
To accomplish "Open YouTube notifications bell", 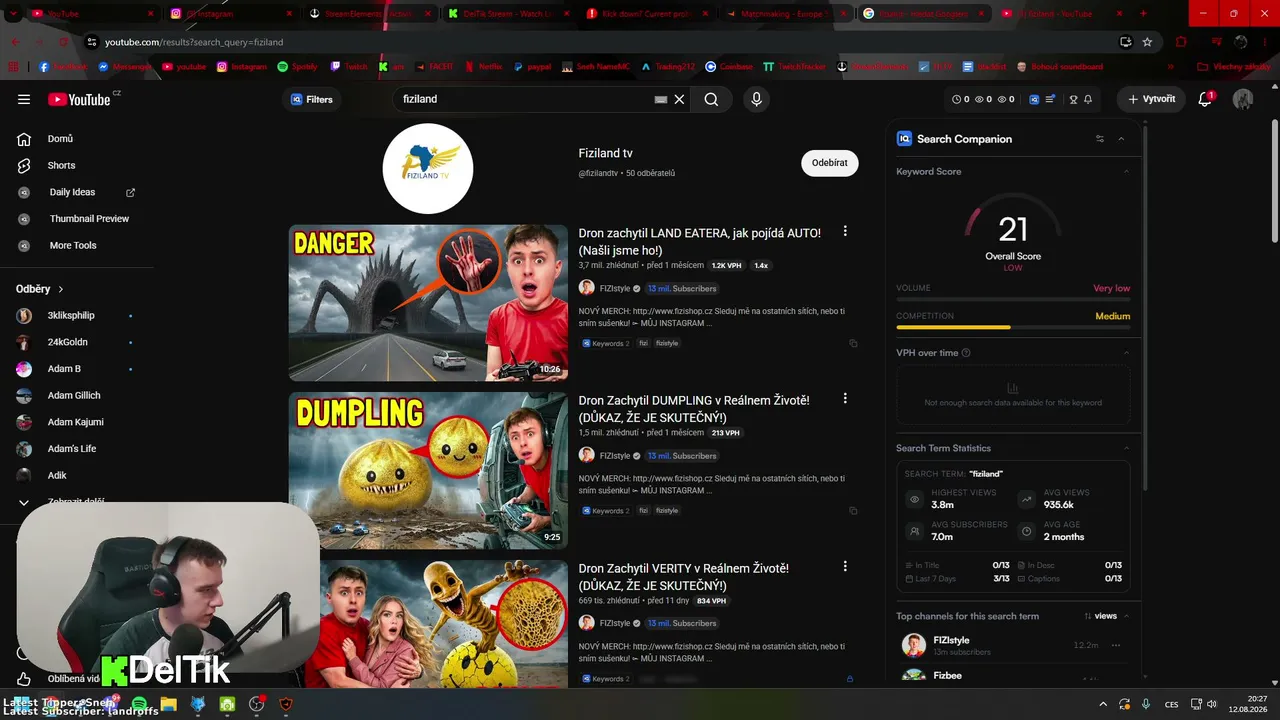I will click(1205, 99).
